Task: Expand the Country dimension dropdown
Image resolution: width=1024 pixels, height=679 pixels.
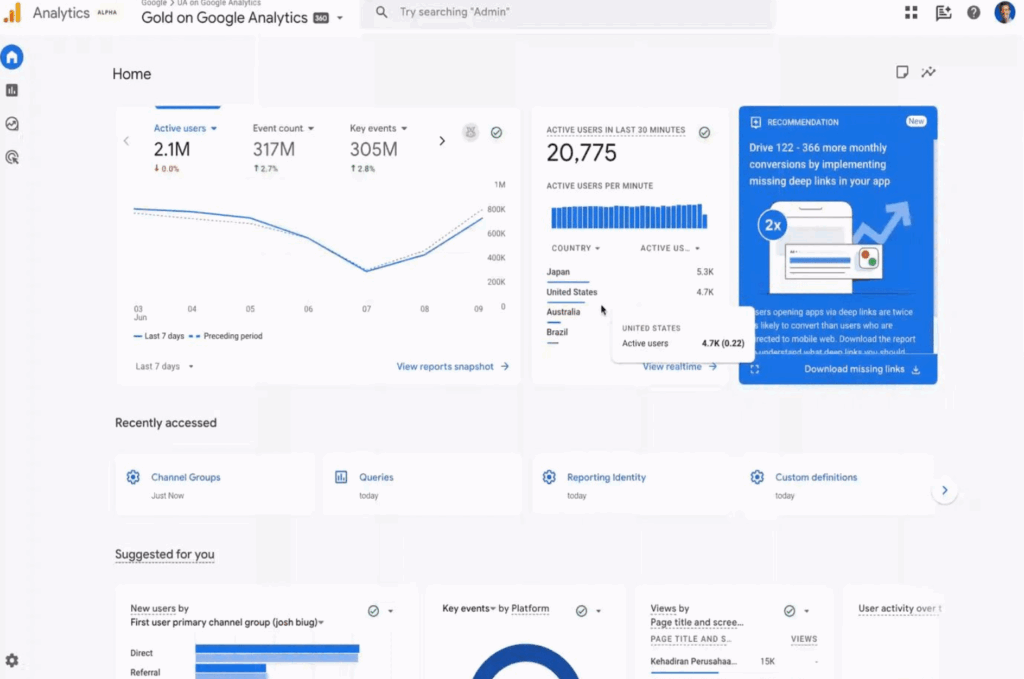Action: (575, 248)
